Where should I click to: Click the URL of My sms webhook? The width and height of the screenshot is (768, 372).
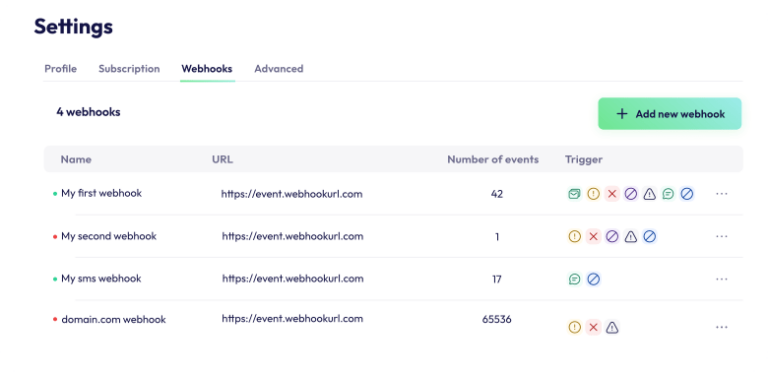coord(293,279)
